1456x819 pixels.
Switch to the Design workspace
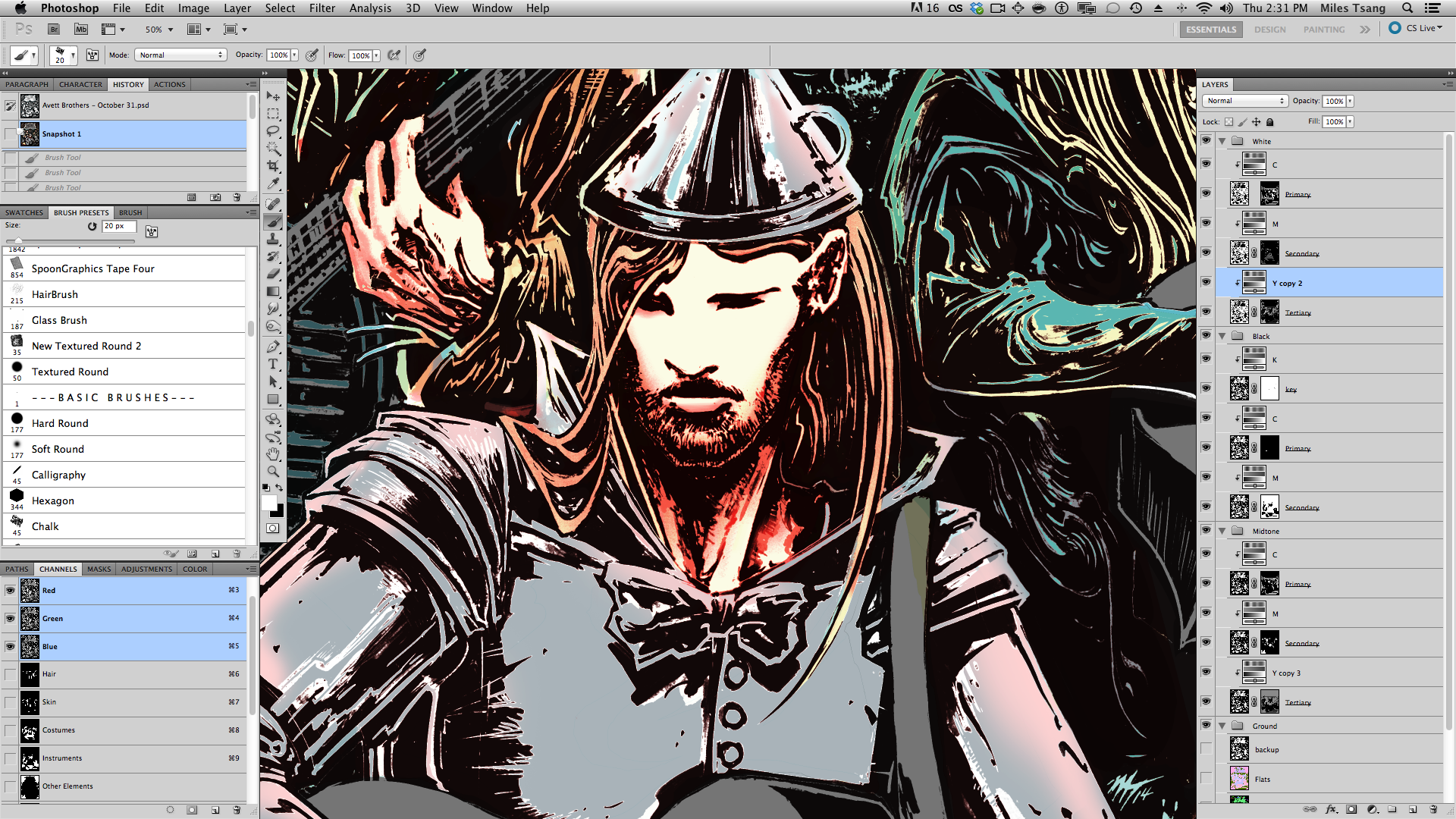coord(1269,30)
